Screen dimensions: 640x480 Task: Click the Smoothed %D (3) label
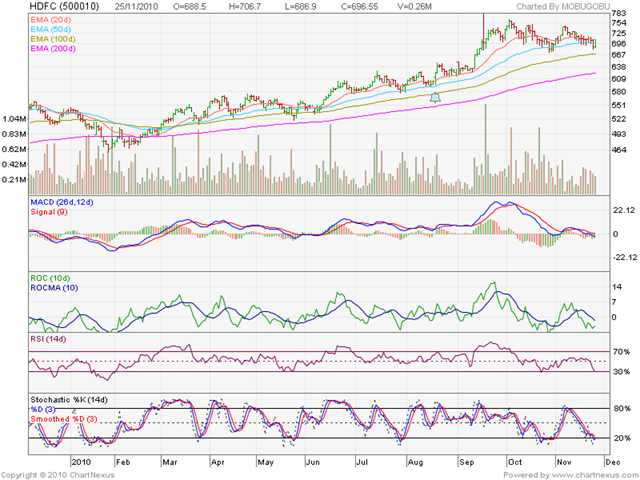tap(64, 419)
